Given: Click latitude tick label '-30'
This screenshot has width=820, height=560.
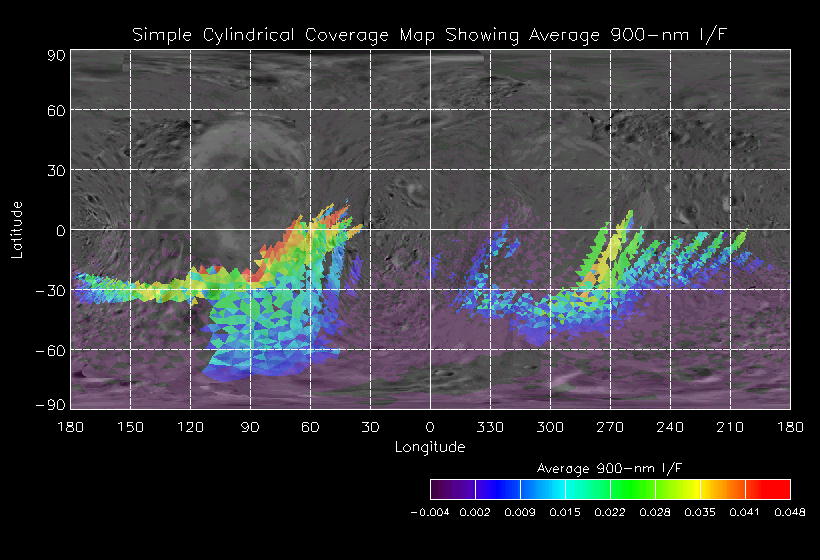Looking at the screenshot, I should [x=50, y=291].
